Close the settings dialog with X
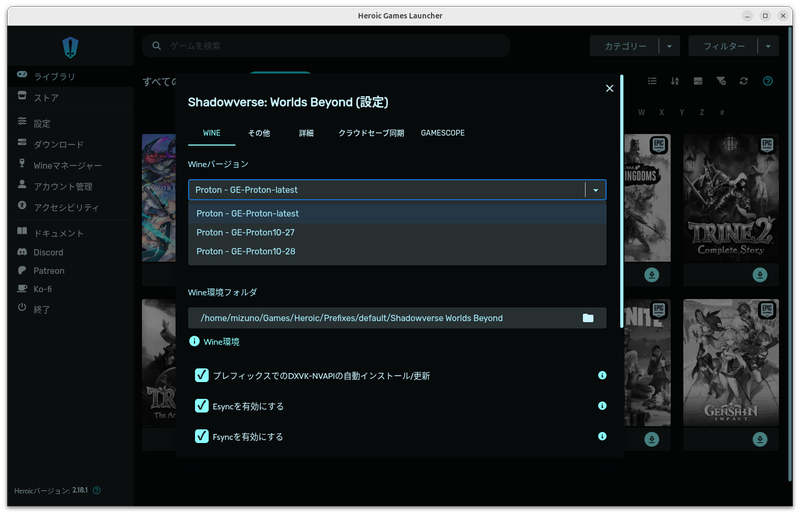This screenshot has width=800, height=515. pyautogui.click(x=609, y=88)
